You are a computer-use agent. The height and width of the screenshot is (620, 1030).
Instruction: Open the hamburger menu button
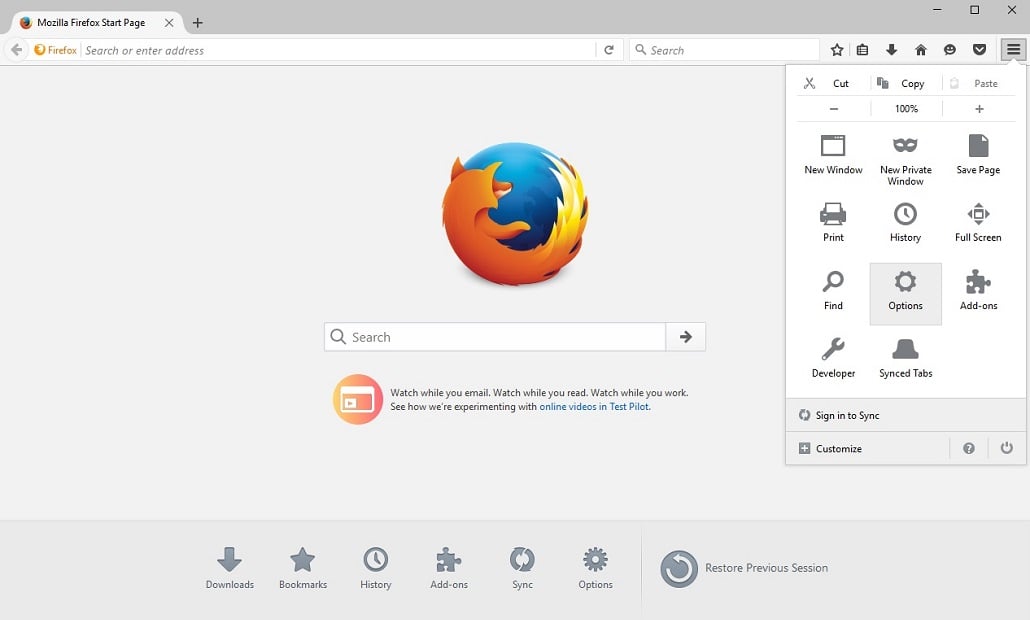[1014, 50]
